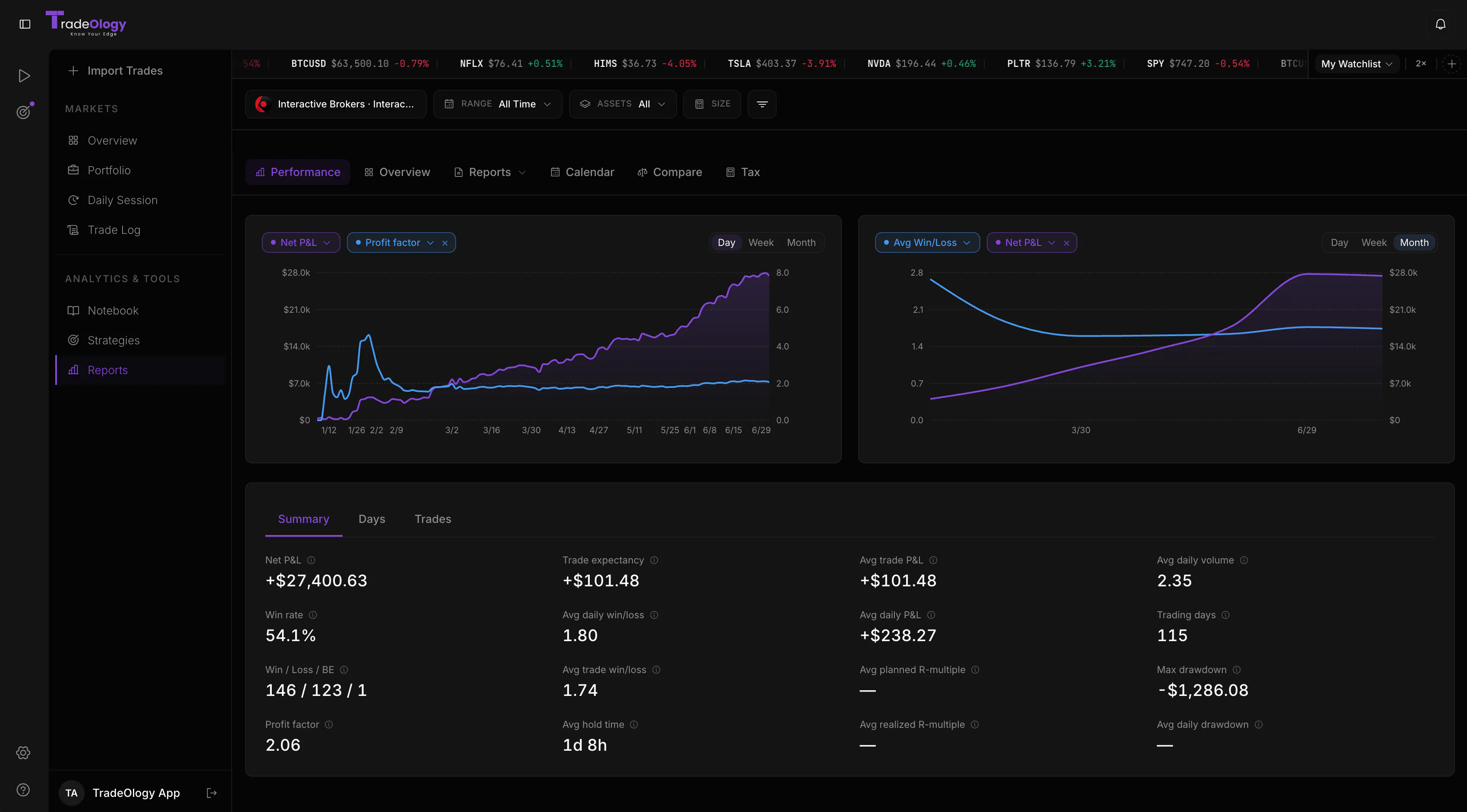This screenshot has height=812, width=1467.
Task: Toggle the 2x ticker speed control
Action: 1421,64
